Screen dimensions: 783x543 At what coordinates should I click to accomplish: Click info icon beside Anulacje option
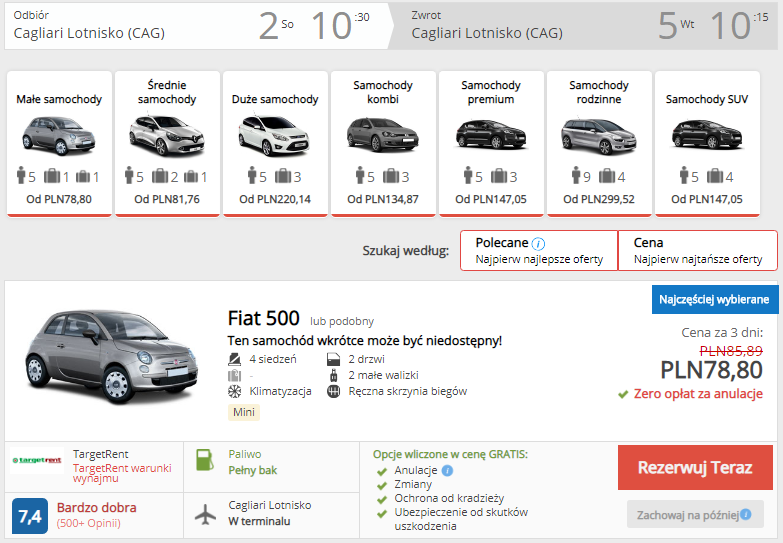[447, 470]
